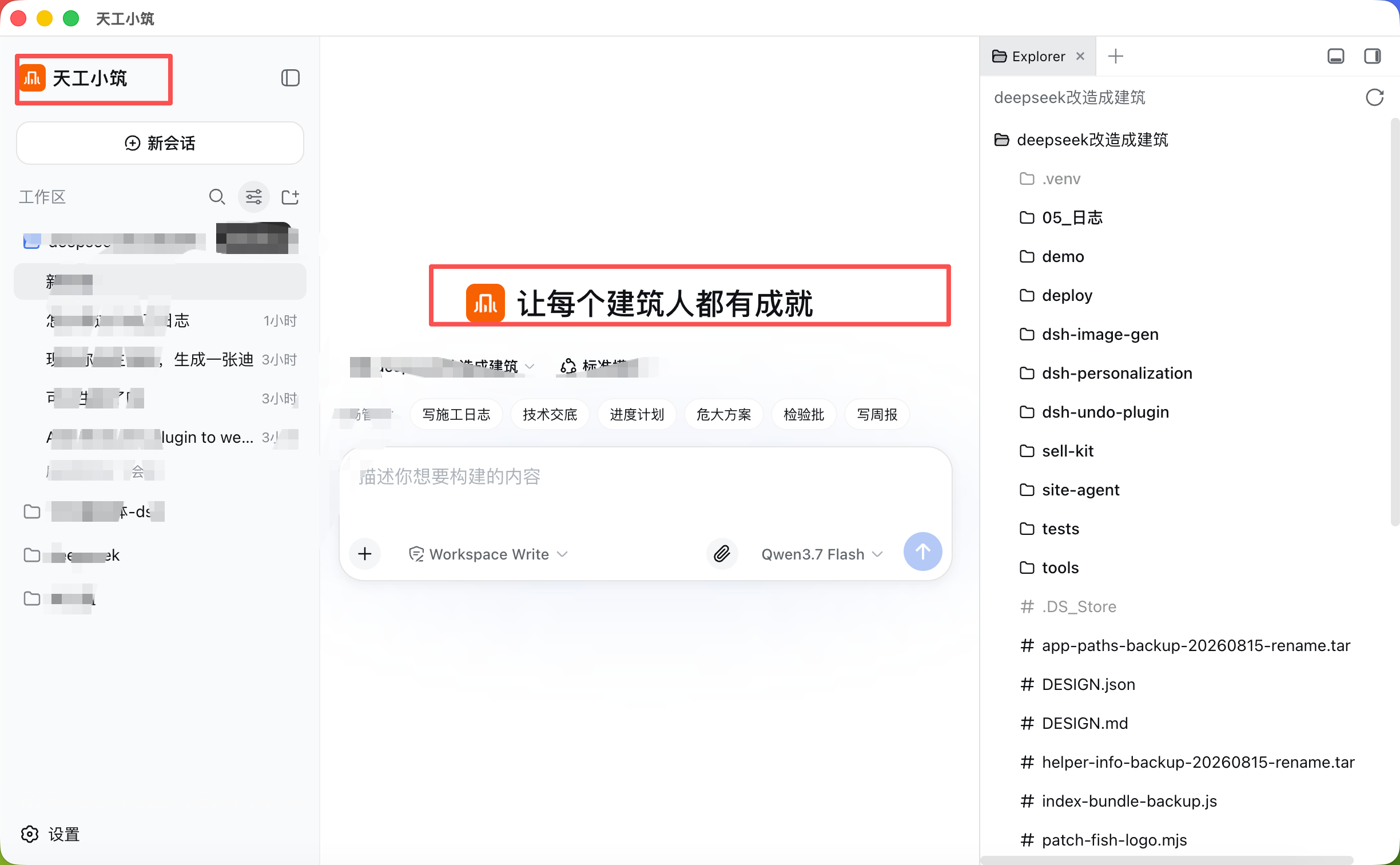Open the index-bundle-backup.js file

tap(1118, 801)
